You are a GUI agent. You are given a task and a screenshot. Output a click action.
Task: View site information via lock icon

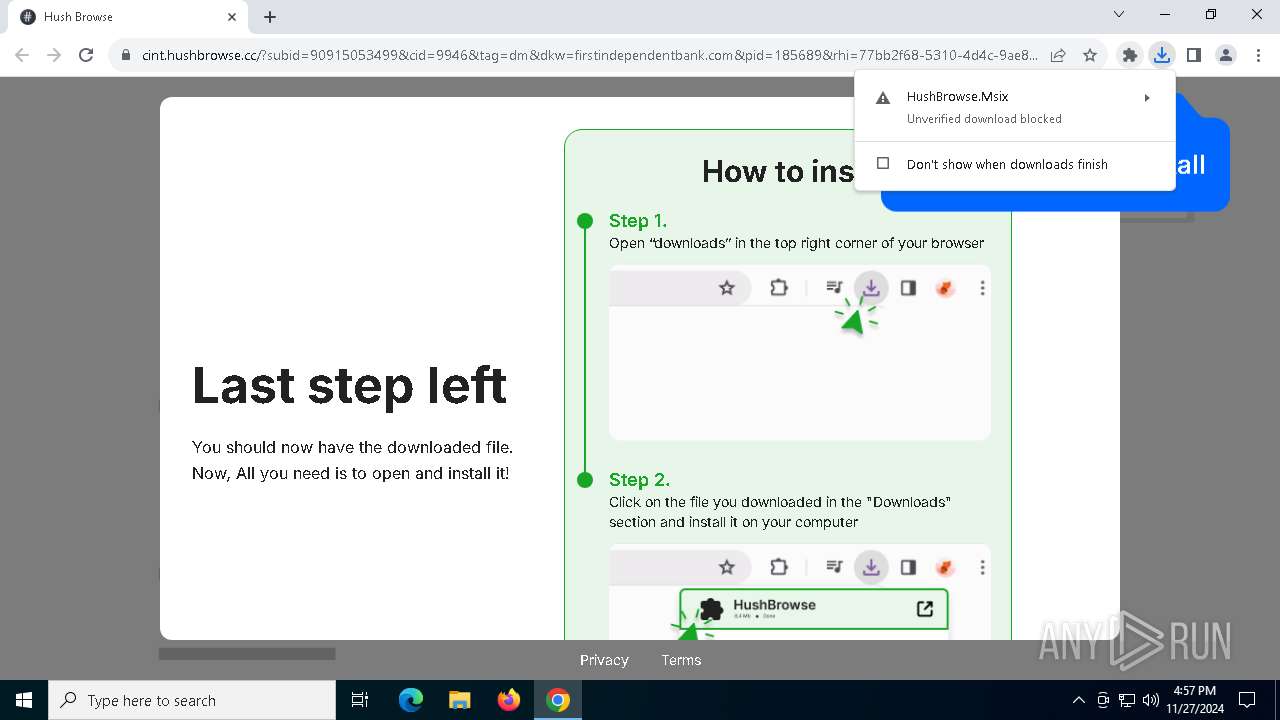click(125, 56)
